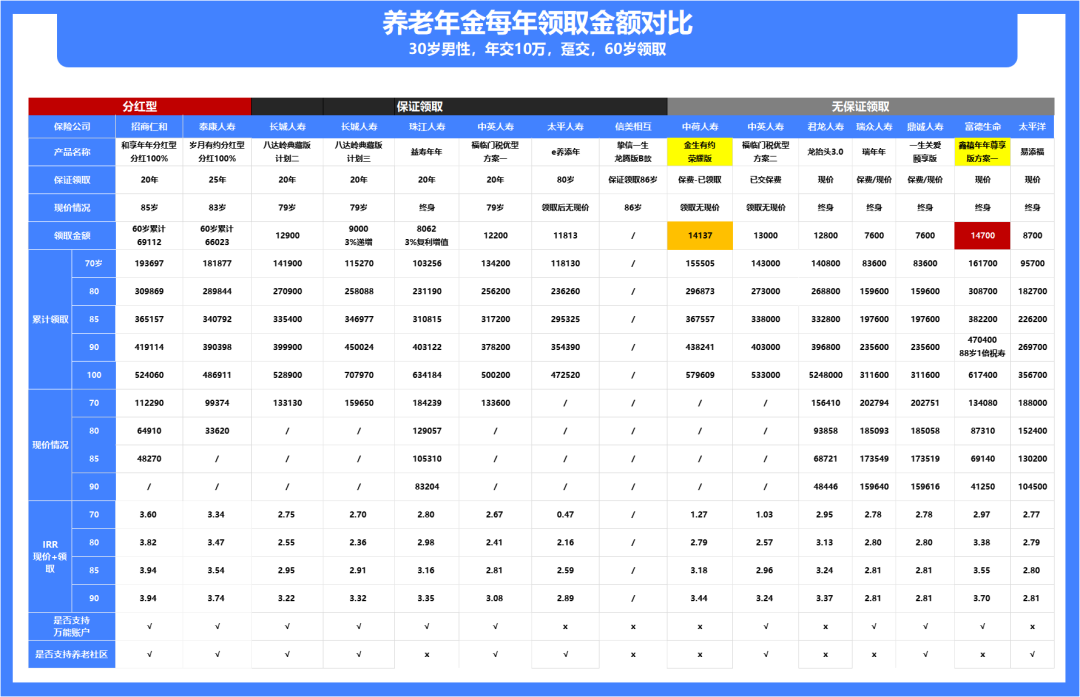Select the 鼎诚人寿 company cell
Screen dimensions: 1080x697
(925, 127)
